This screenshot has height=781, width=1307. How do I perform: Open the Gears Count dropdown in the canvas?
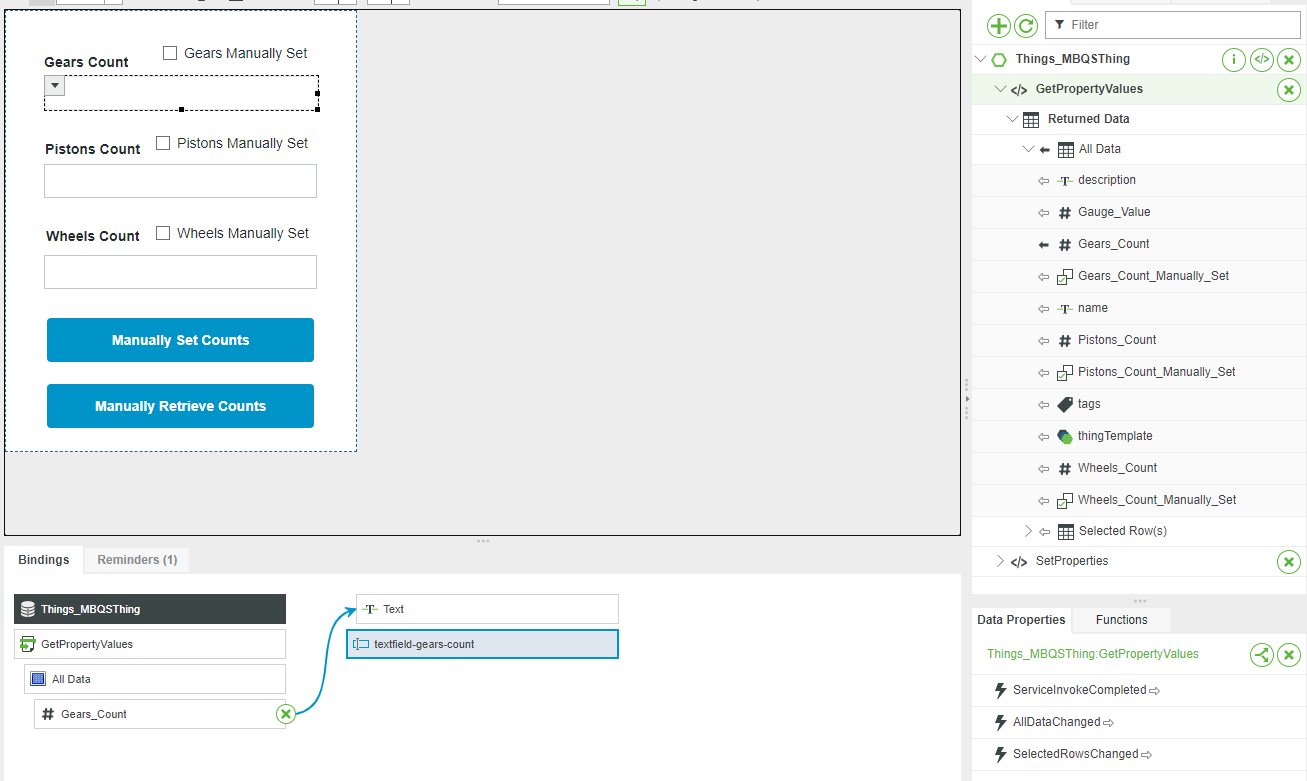[54, 85]
